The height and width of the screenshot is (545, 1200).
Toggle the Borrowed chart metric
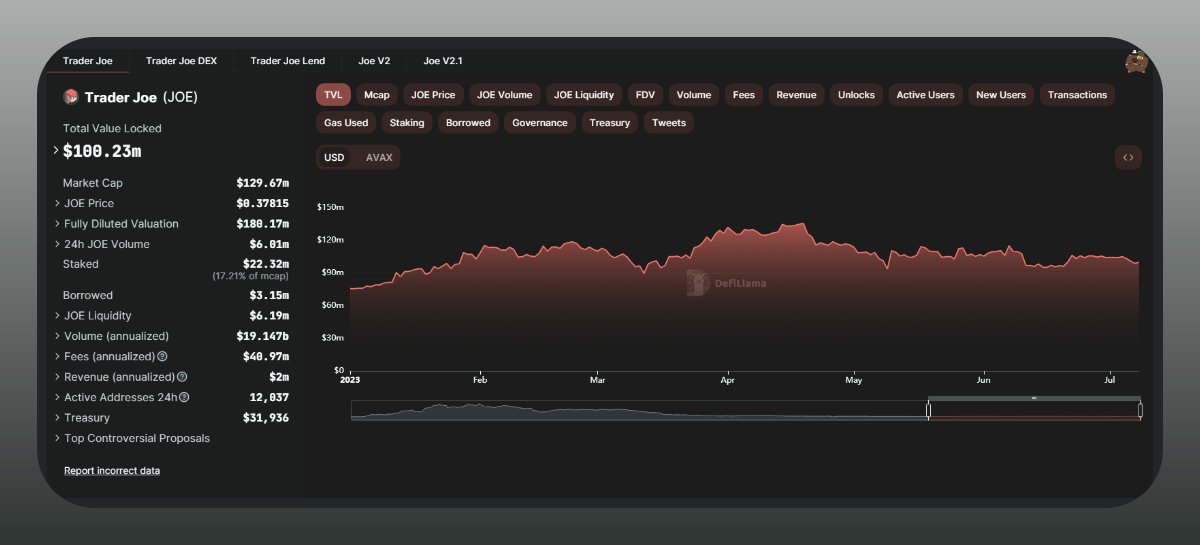click(x=468, y=123)
